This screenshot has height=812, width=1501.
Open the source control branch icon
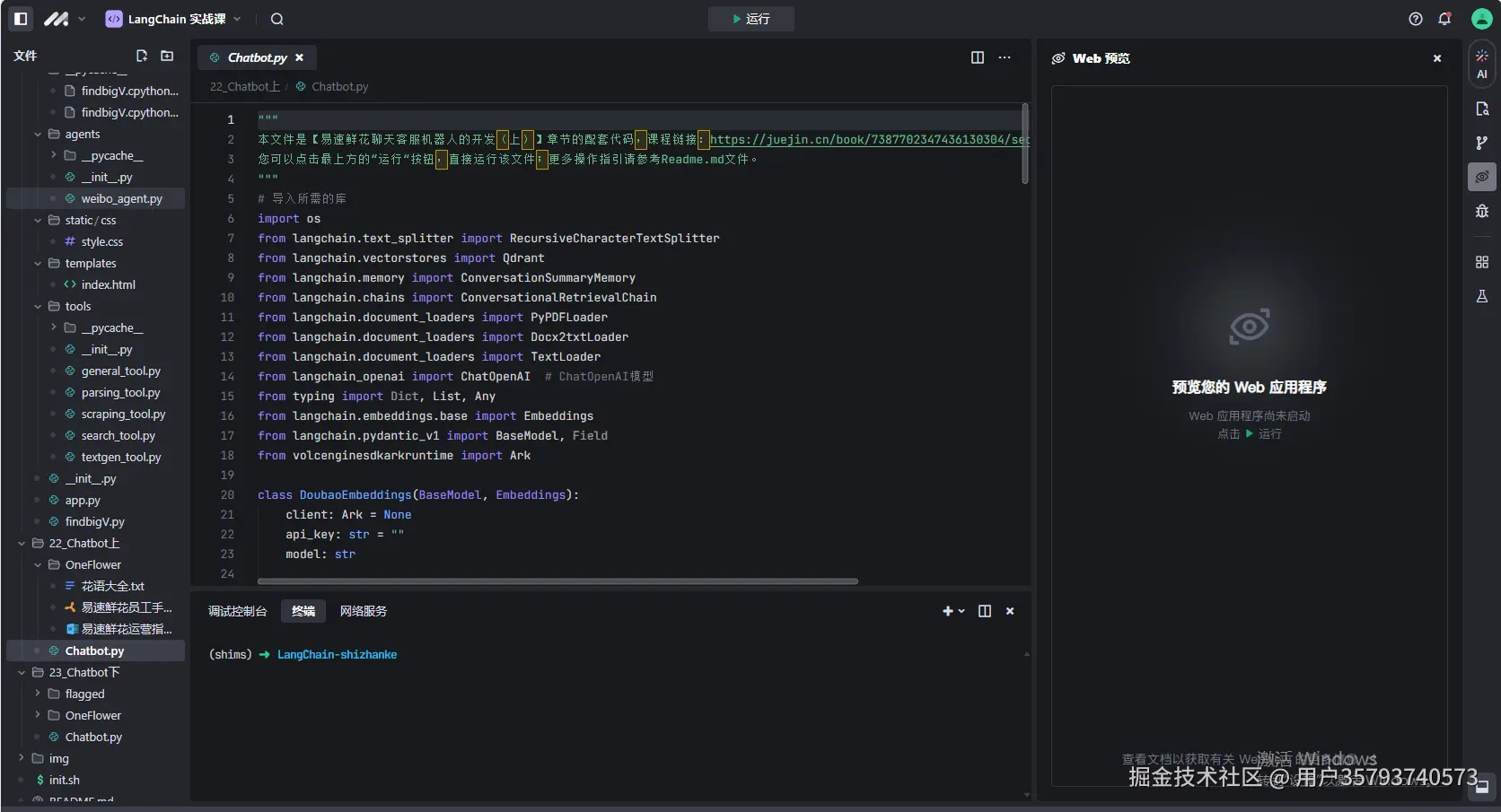pyautogui.click(x=1481, y=143)
